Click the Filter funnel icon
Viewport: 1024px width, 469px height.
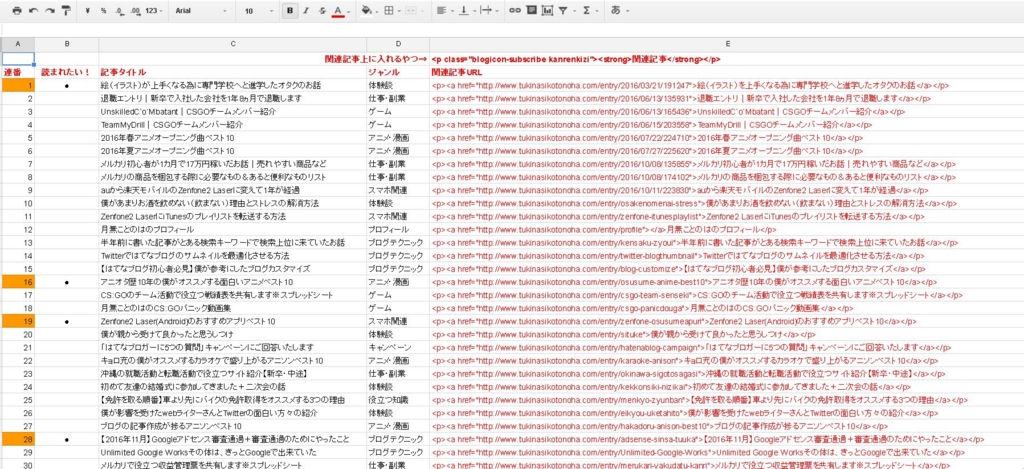click(565, 10)
